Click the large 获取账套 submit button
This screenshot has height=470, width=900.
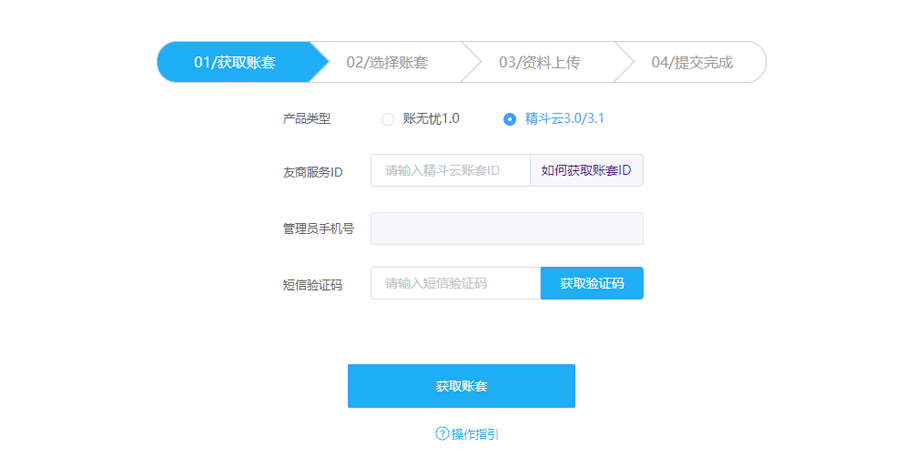[x=461, y=386]
